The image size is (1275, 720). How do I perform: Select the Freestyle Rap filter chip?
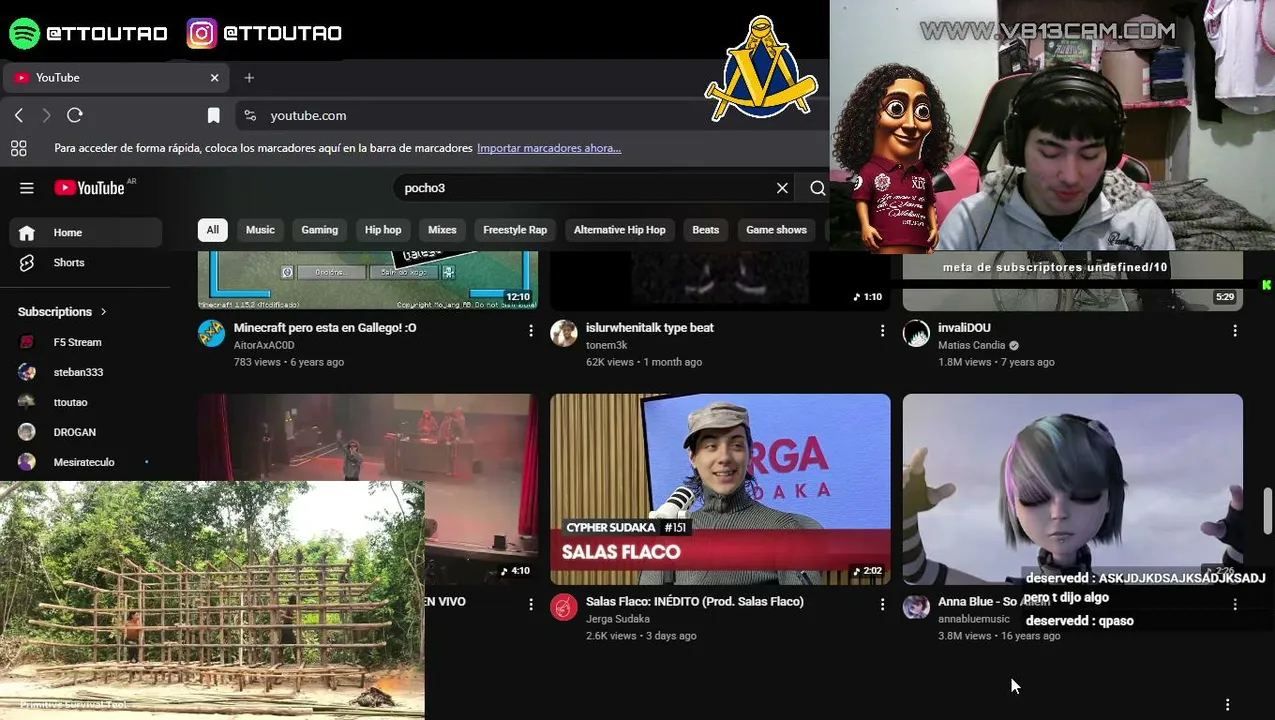pos(515,230)
